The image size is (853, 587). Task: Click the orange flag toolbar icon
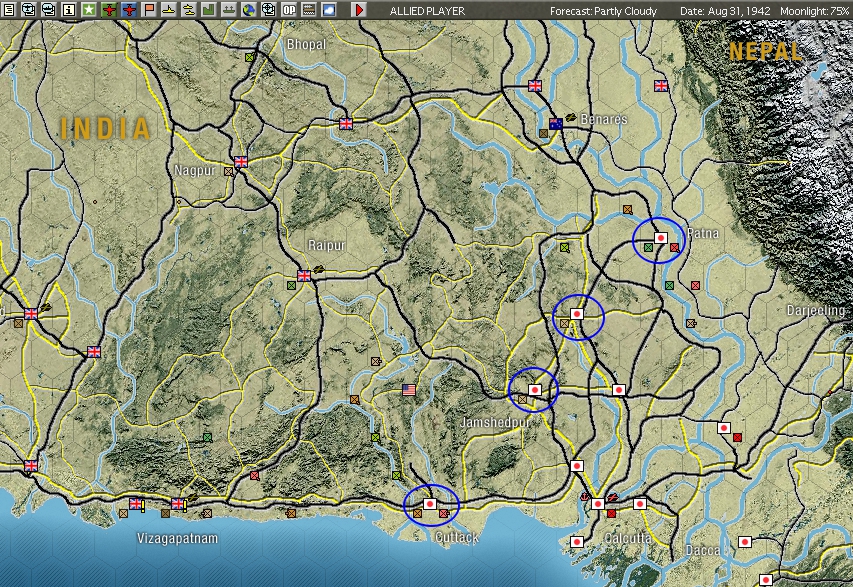149,10
